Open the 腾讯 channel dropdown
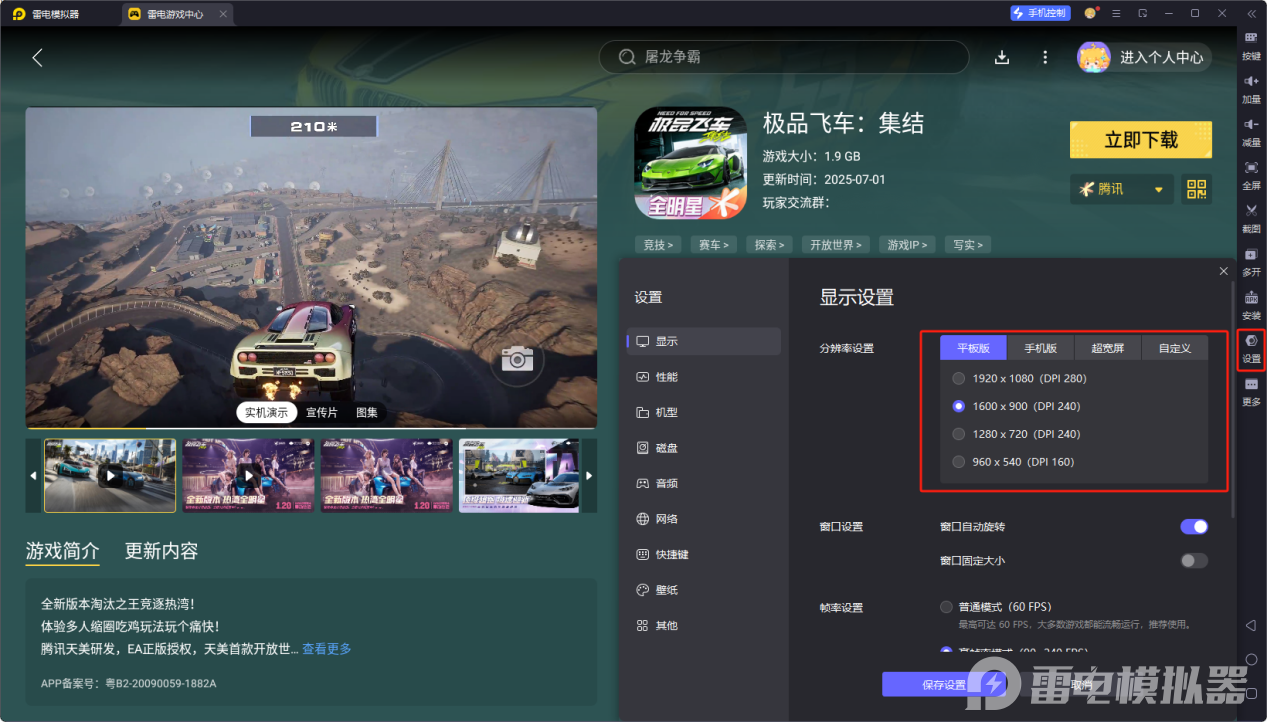This screenshot has width=1267, height=722. pyautogui.click(x=1121, y=189)
